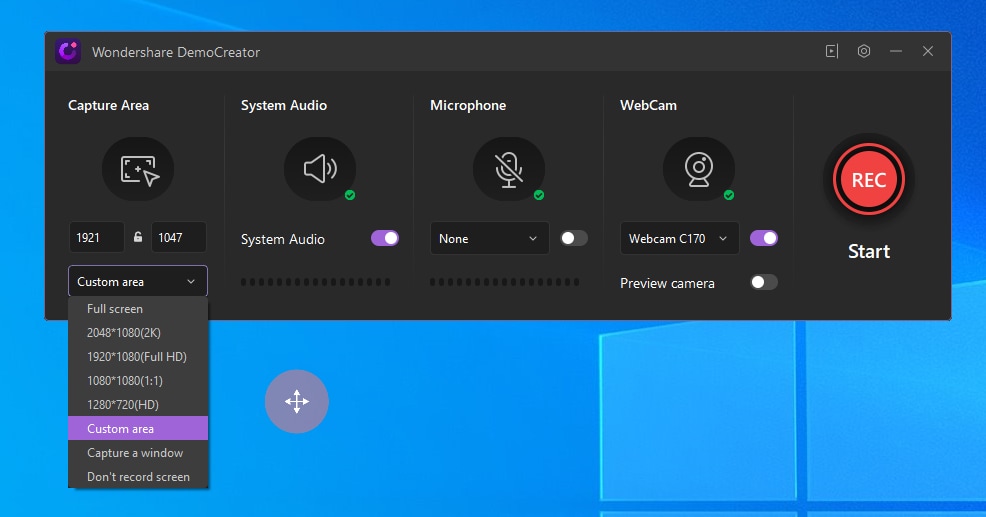Choose Full screen capture option
The image size is (986, 517).
(138, 309)
